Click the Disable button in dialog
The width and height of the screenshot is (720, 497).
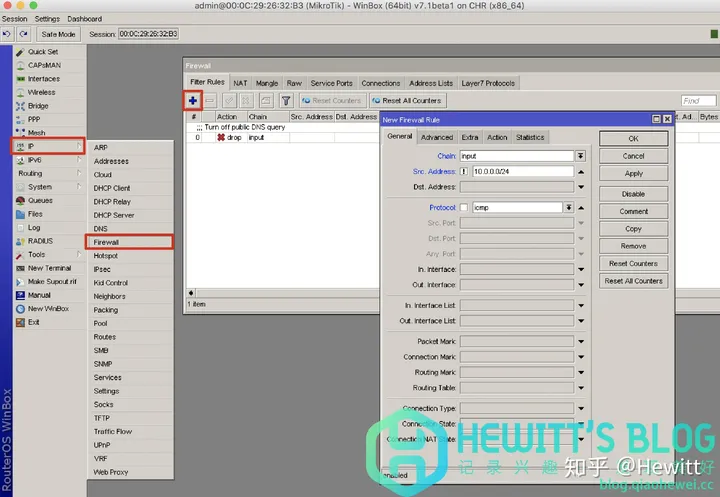633,194
